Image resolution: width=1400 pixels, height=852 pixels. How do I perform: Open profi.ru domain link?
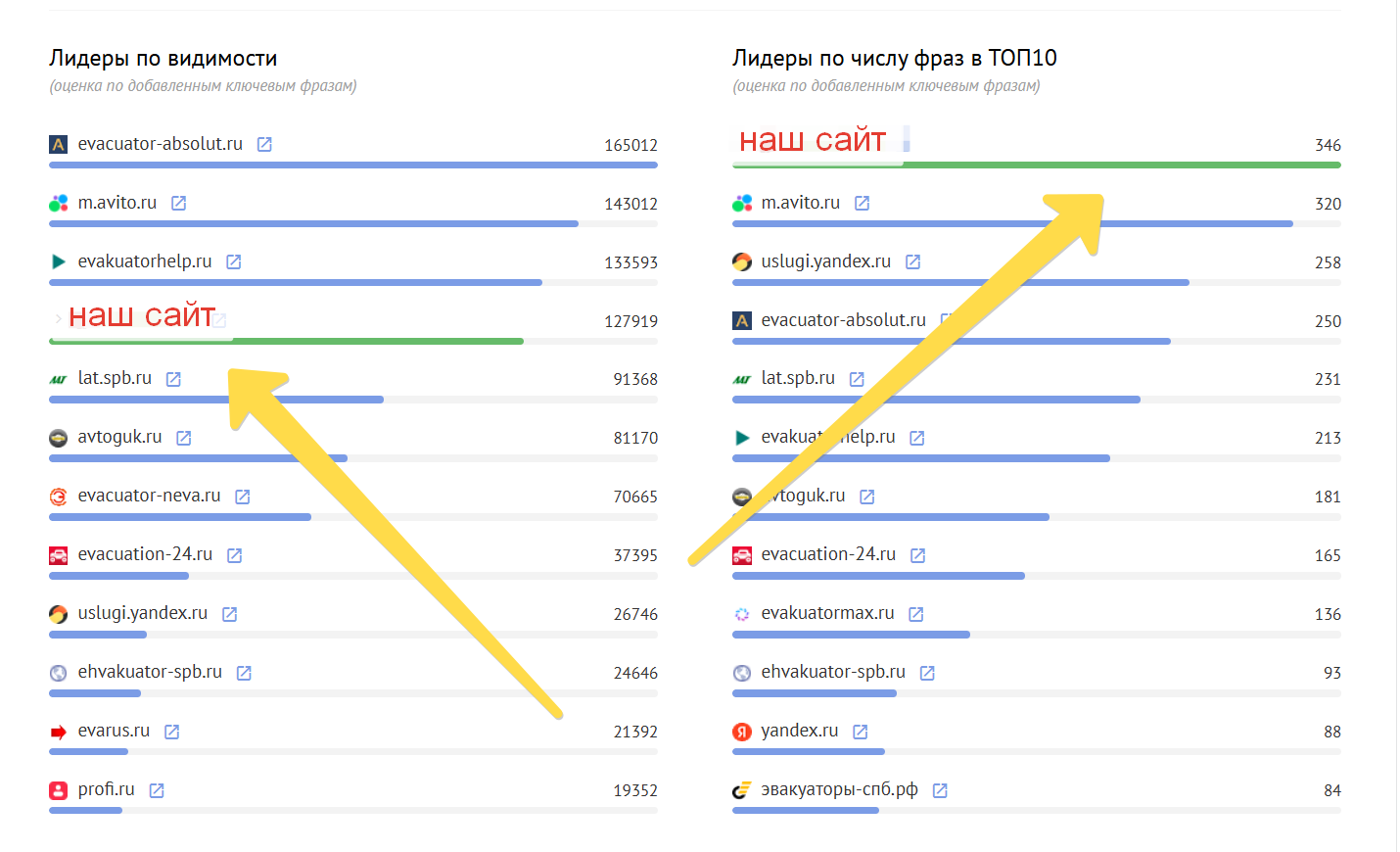pos(106,789)
